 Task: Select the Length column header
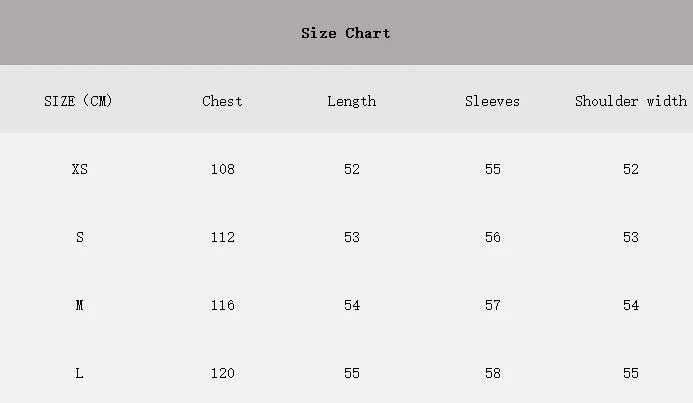[352, 102]
